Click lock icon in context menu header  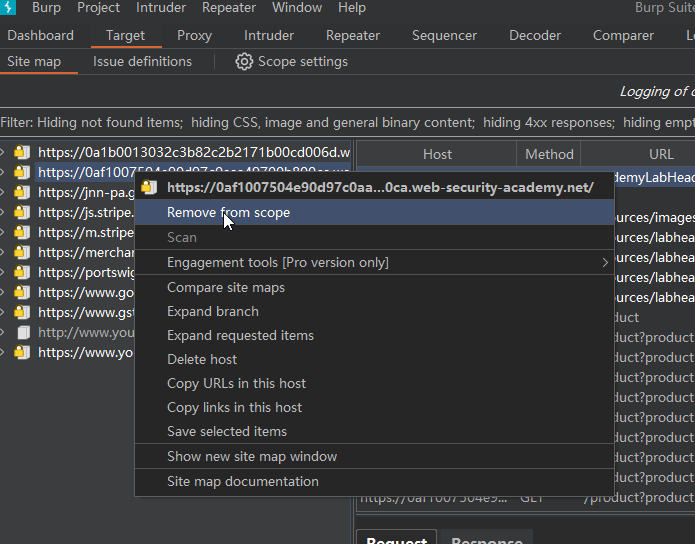pyautogui.click(x=149, y=187)
